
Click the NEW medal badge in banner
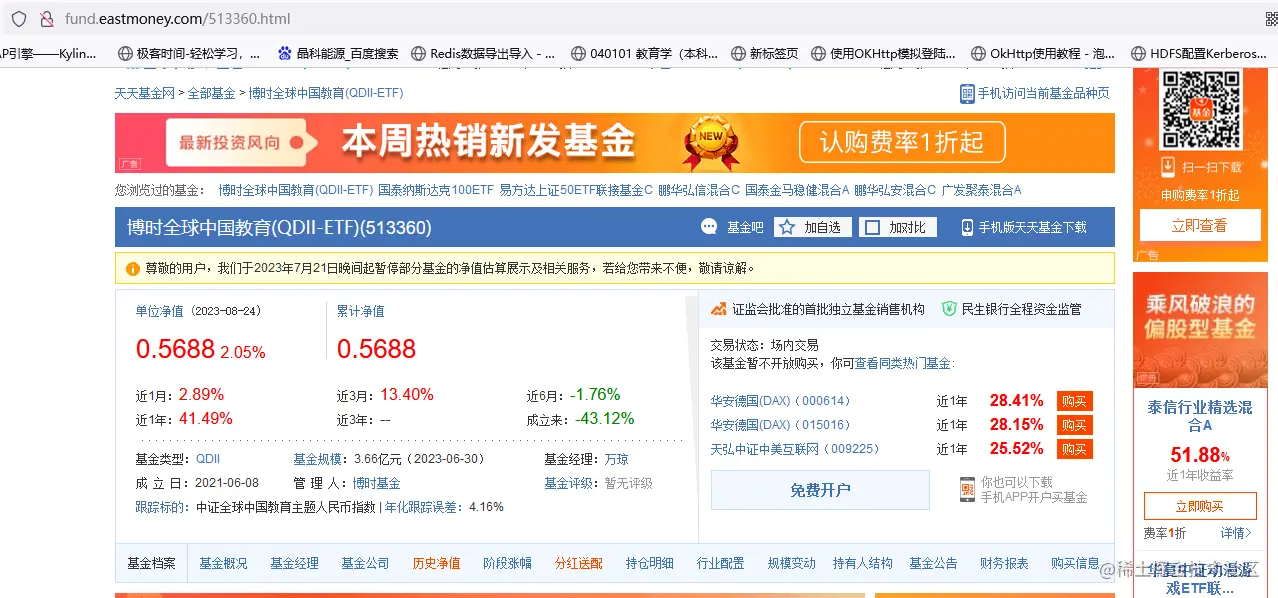[710, 143]
